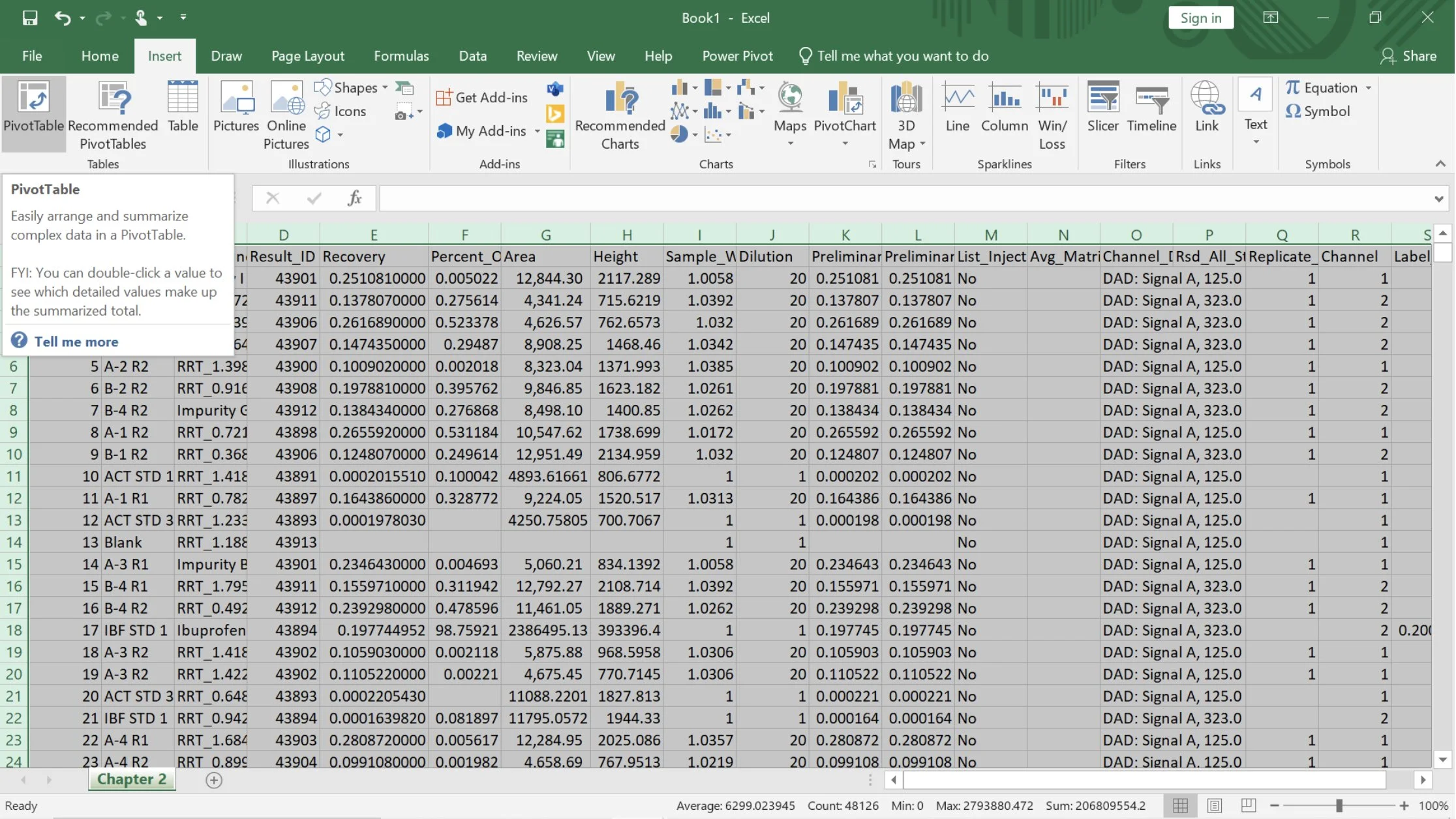This screenshot has height=819, width=1456.
Task: Open the Formulas ribbon tab
Action: pos(401,56)
